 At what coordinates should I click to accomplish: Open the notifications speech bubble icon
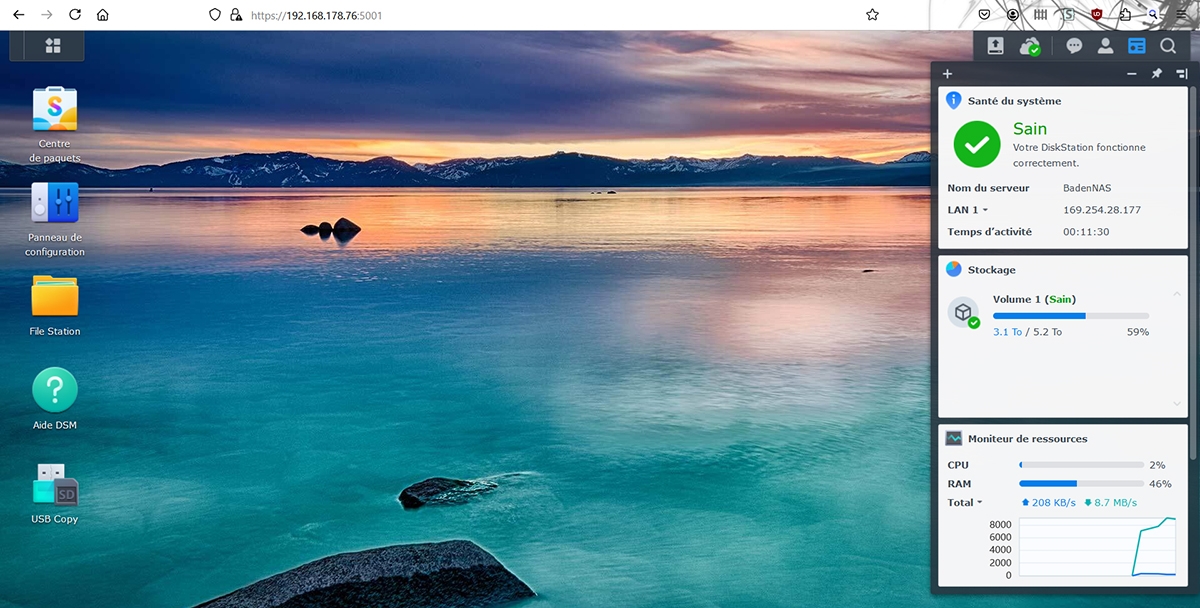[1074, 46]
